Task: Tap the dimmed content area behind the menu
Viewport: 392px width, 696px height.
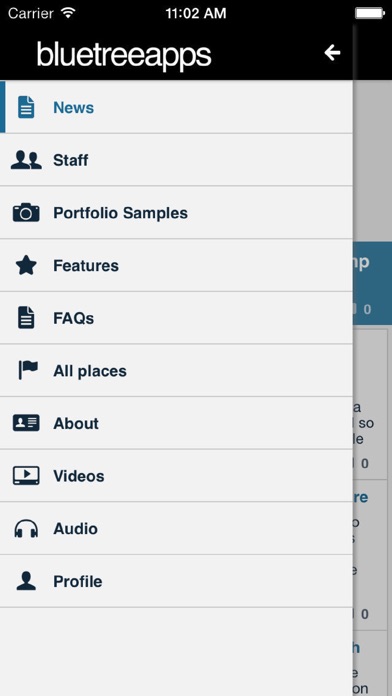Action: [x=372, y=388]
